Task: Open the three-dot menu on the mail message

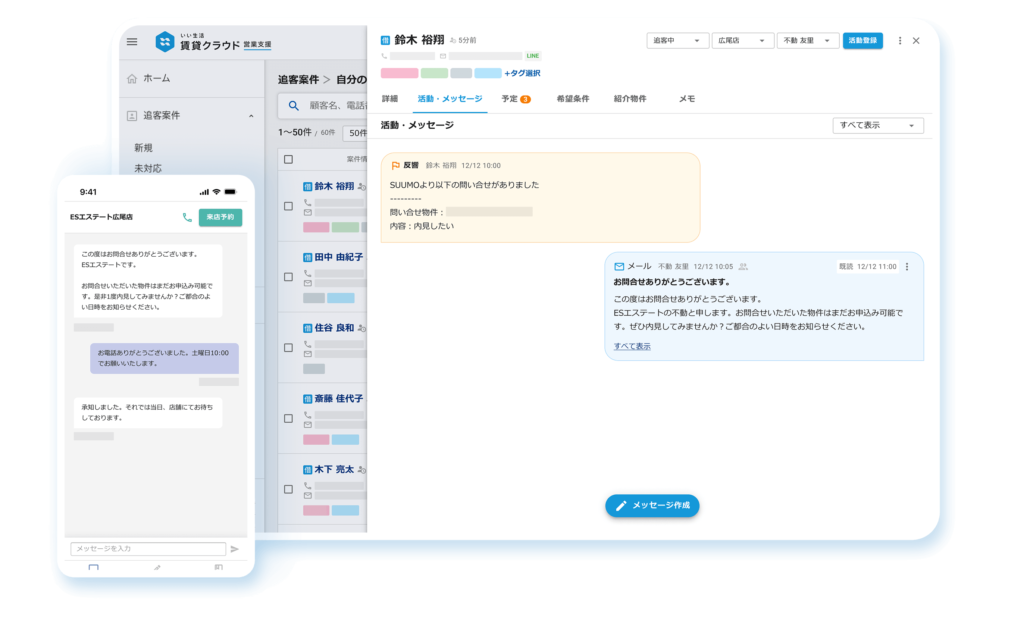Action: point(907,267)
